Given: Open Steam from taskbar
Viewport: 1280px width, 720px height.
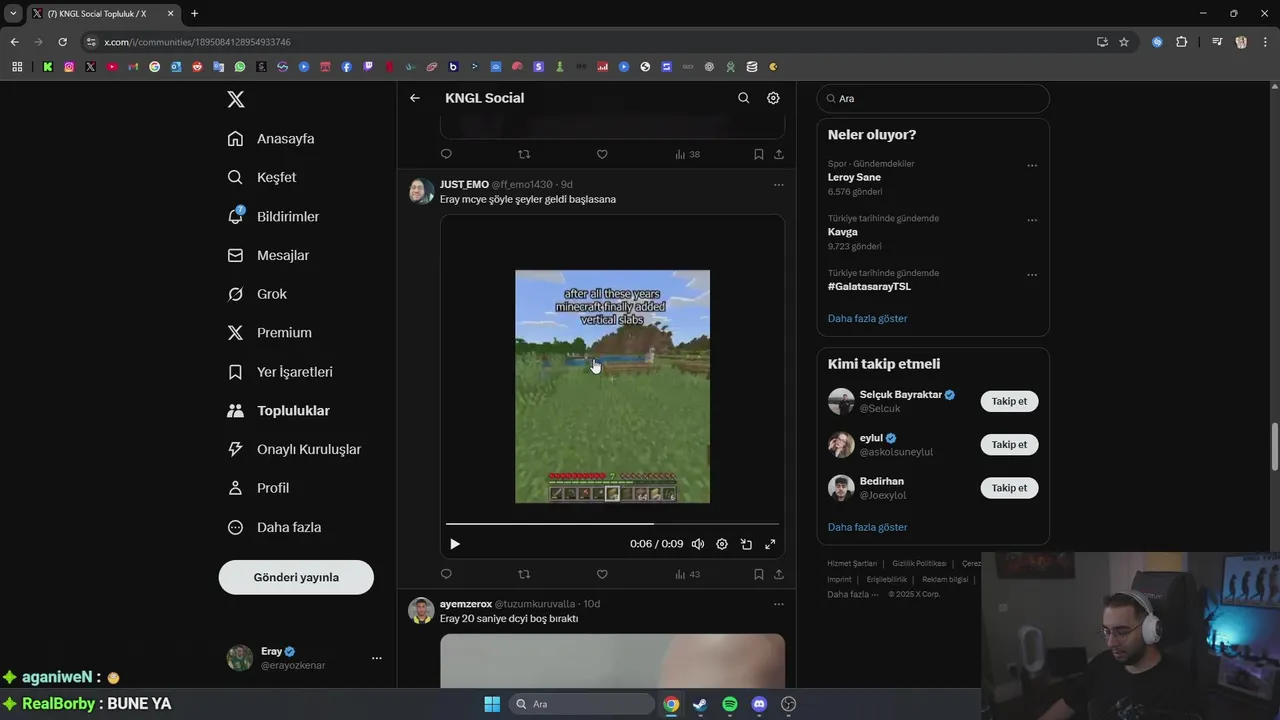Looking at the screenshot, I should (700, 704).
